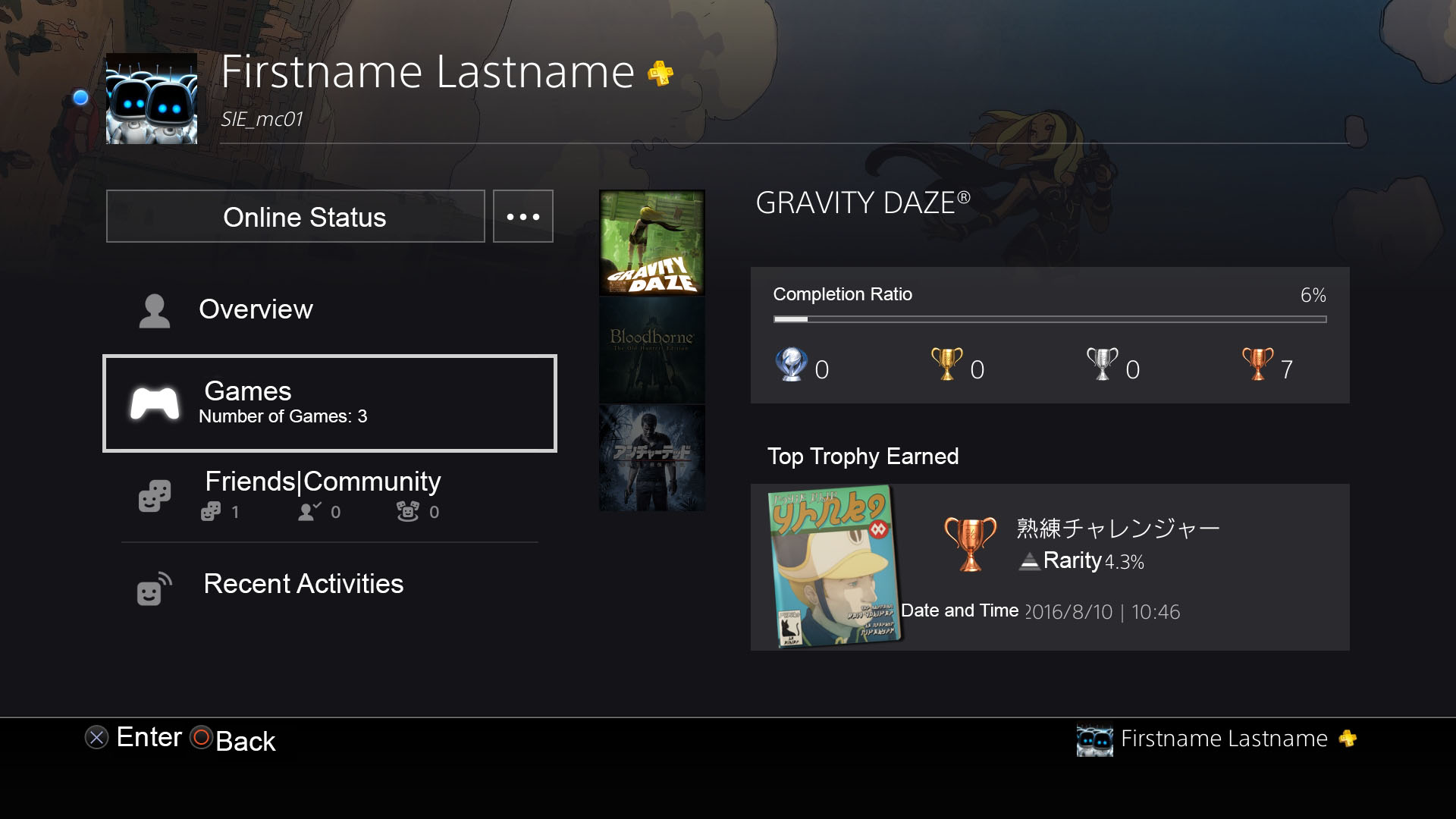Image resolution: width=1456 pixels, height=819 pixels.
Task: Click the following count icon showing 0
Action: point(309,512)
